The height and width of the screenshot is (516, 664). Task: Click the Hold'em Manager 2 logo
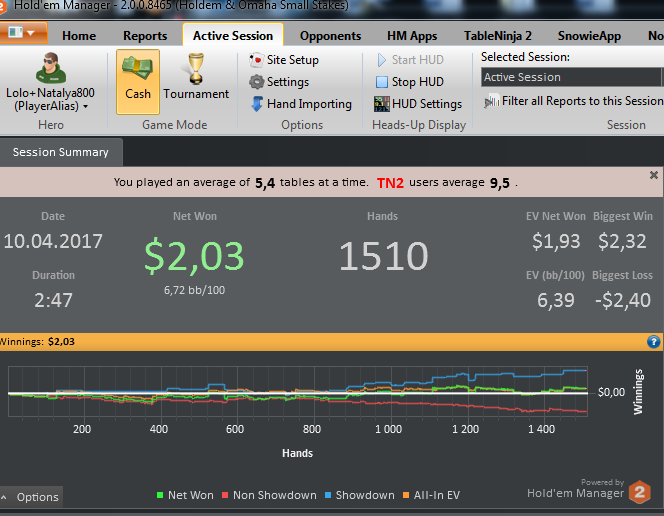click(x=639, y=492)
